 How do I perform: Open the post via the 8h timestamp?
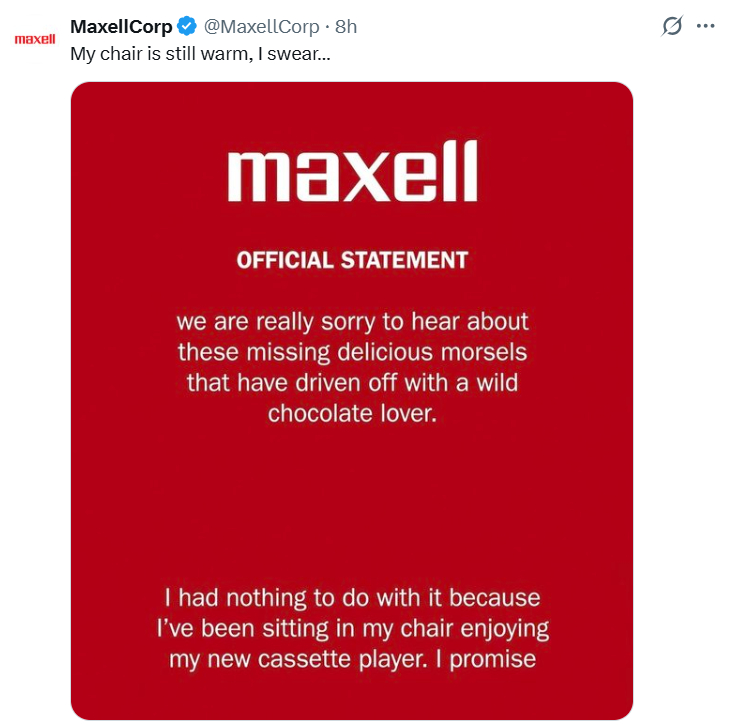346,27
